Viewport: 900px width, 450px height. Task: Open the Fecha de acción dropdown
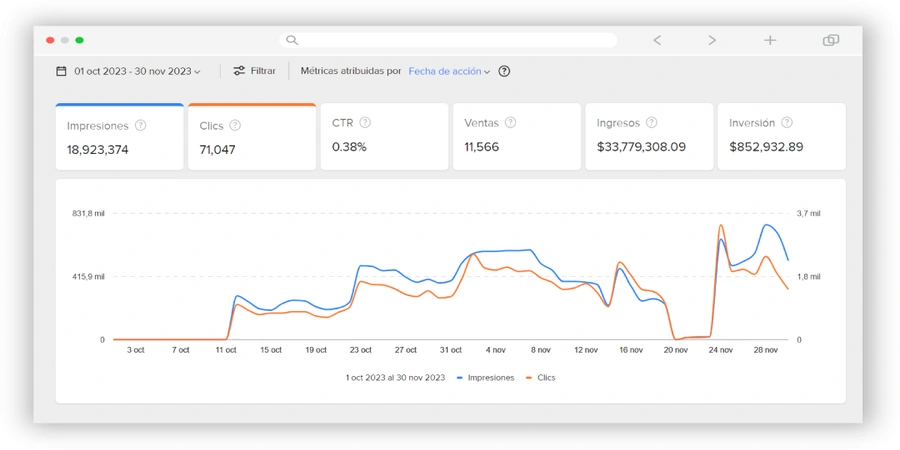pos(449,72)
